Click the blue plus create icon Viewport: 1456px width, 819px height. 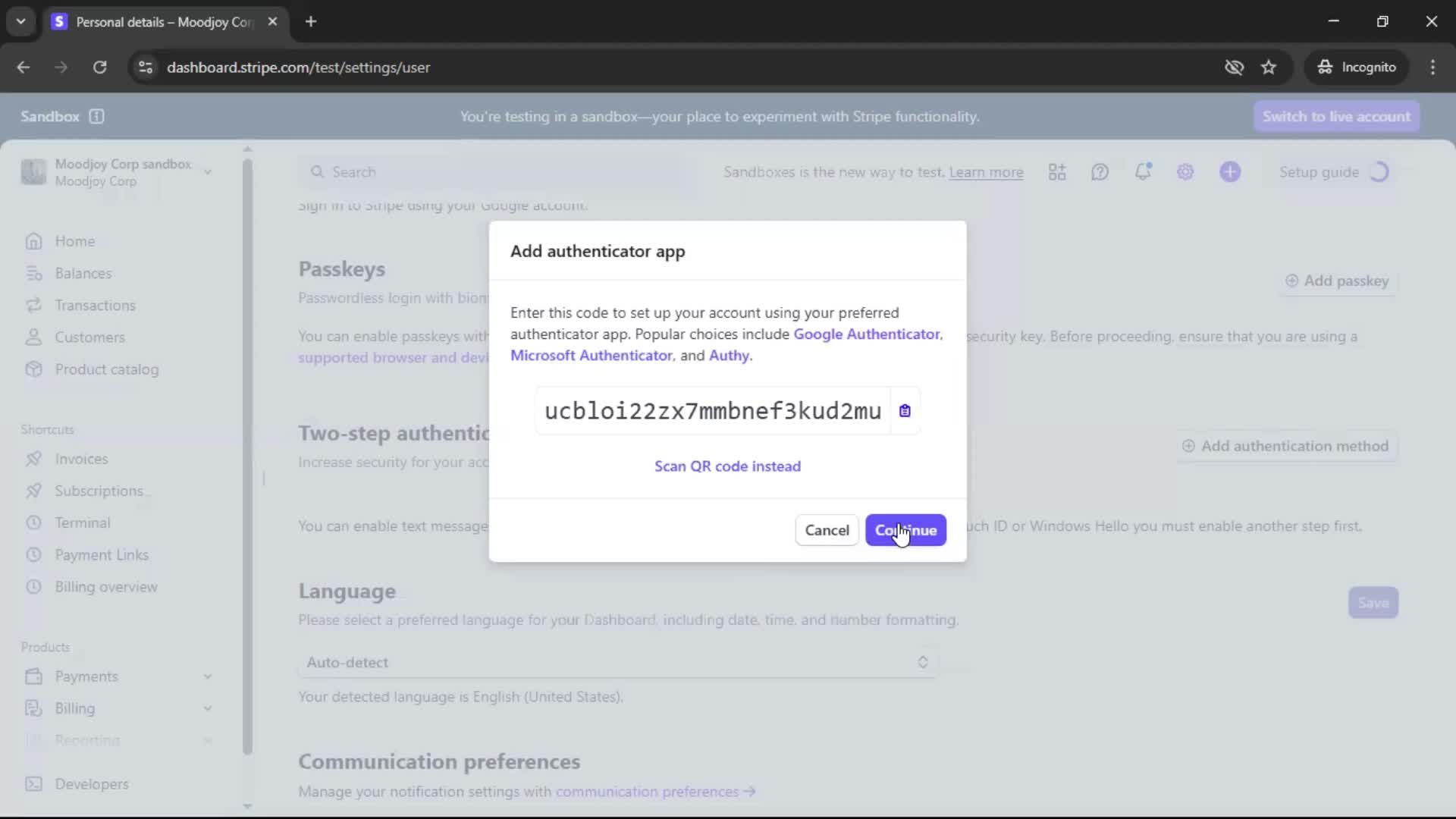pyautogui.click(x=1230, y=172)
